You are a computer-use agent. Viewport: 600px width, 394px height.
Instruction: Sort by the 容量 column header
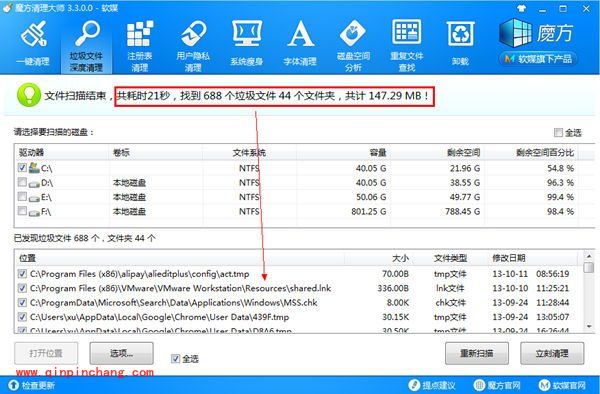coord(343,153)
